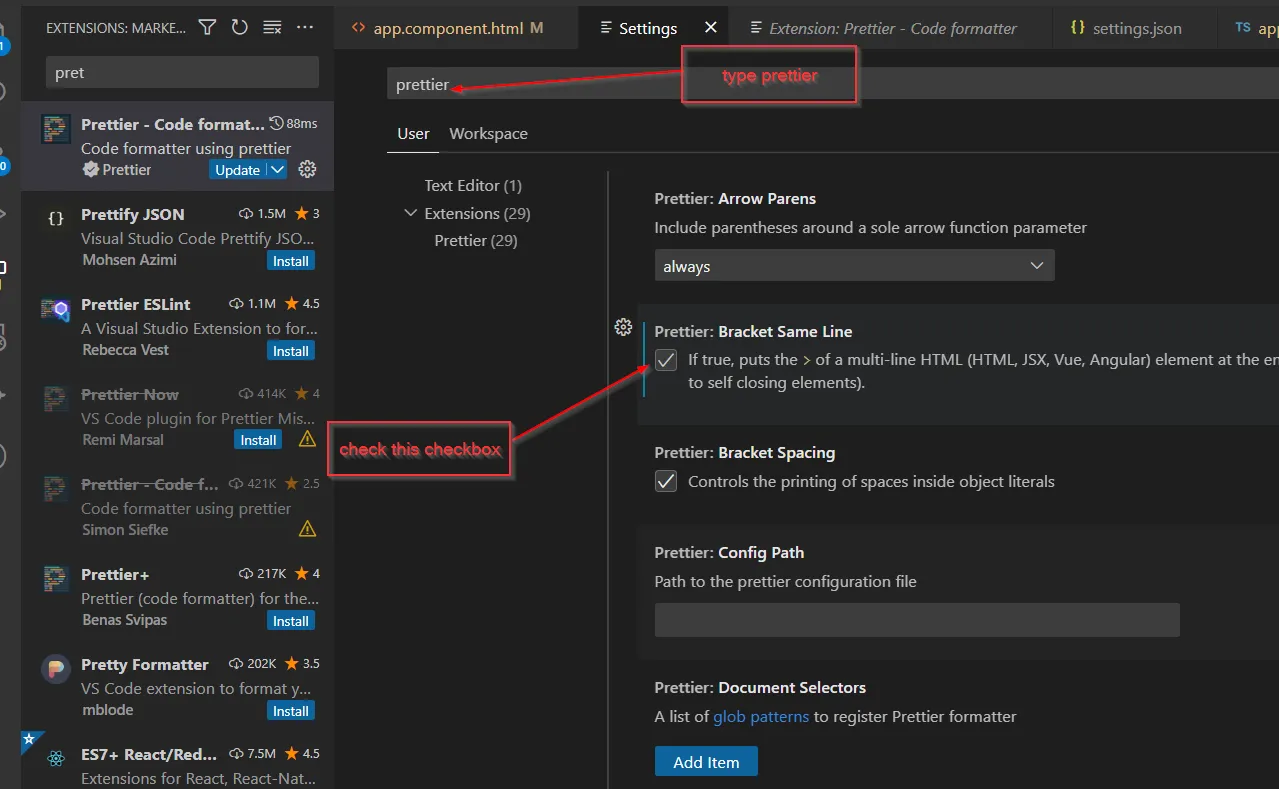Viewport: 1279px width, 789px height.
Task: Open the Update button dropdown arrow
Action: 278,170
